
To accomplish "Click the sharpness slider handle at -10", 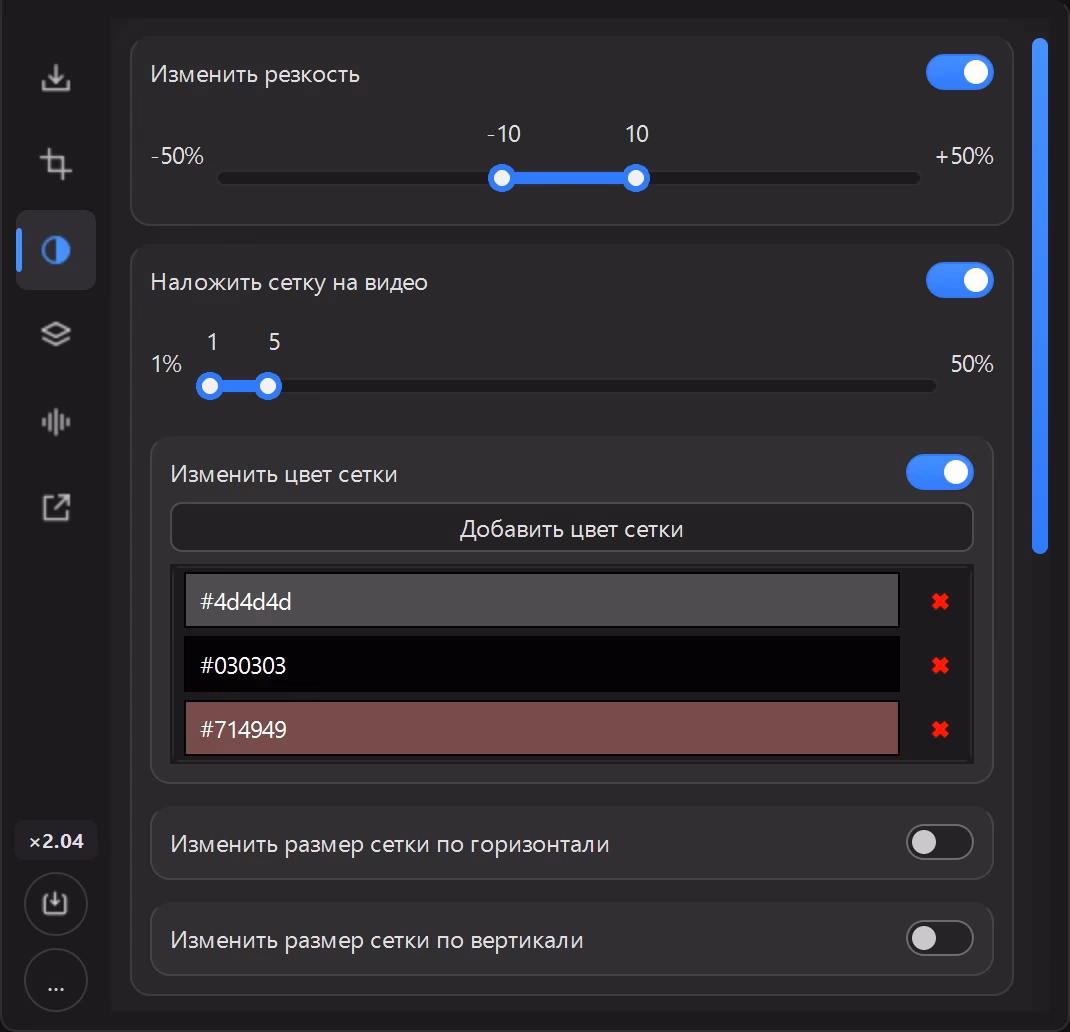I will 502,178.
